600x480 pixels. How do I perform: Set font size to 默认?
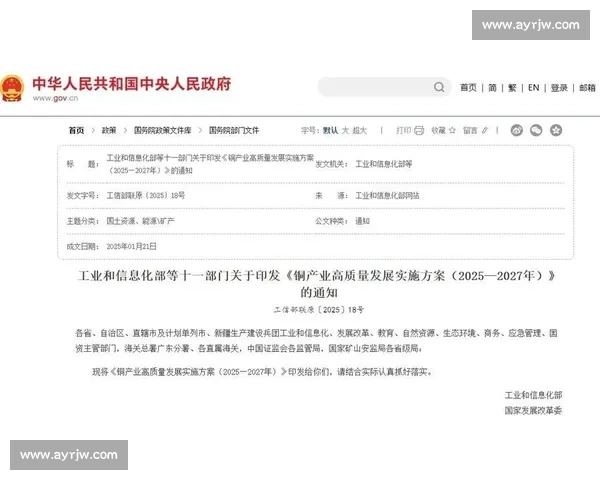[x=330, y=131]
